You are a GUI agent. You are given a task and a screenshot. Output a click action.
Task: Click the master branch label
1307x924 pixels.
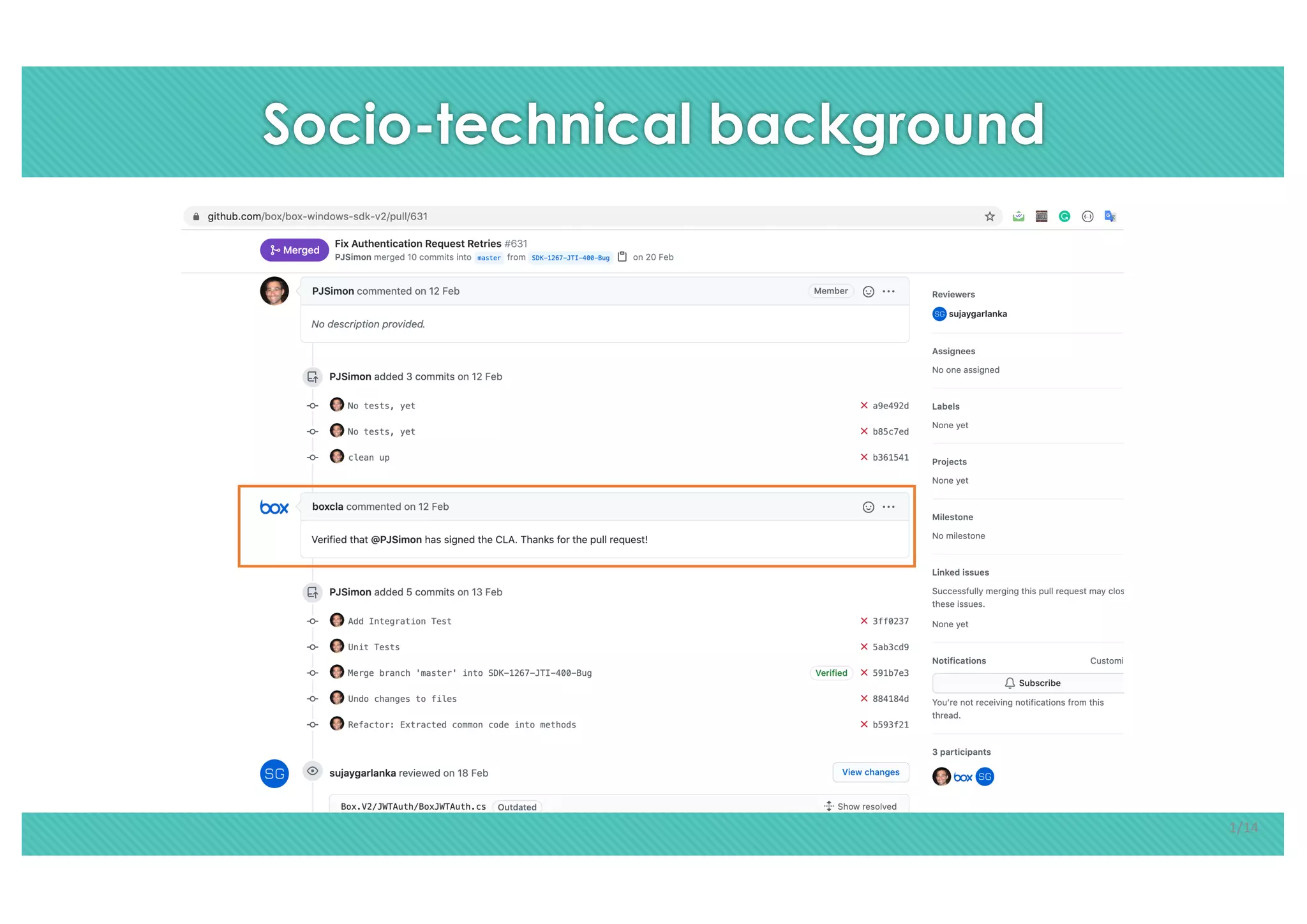pos(489,258)
